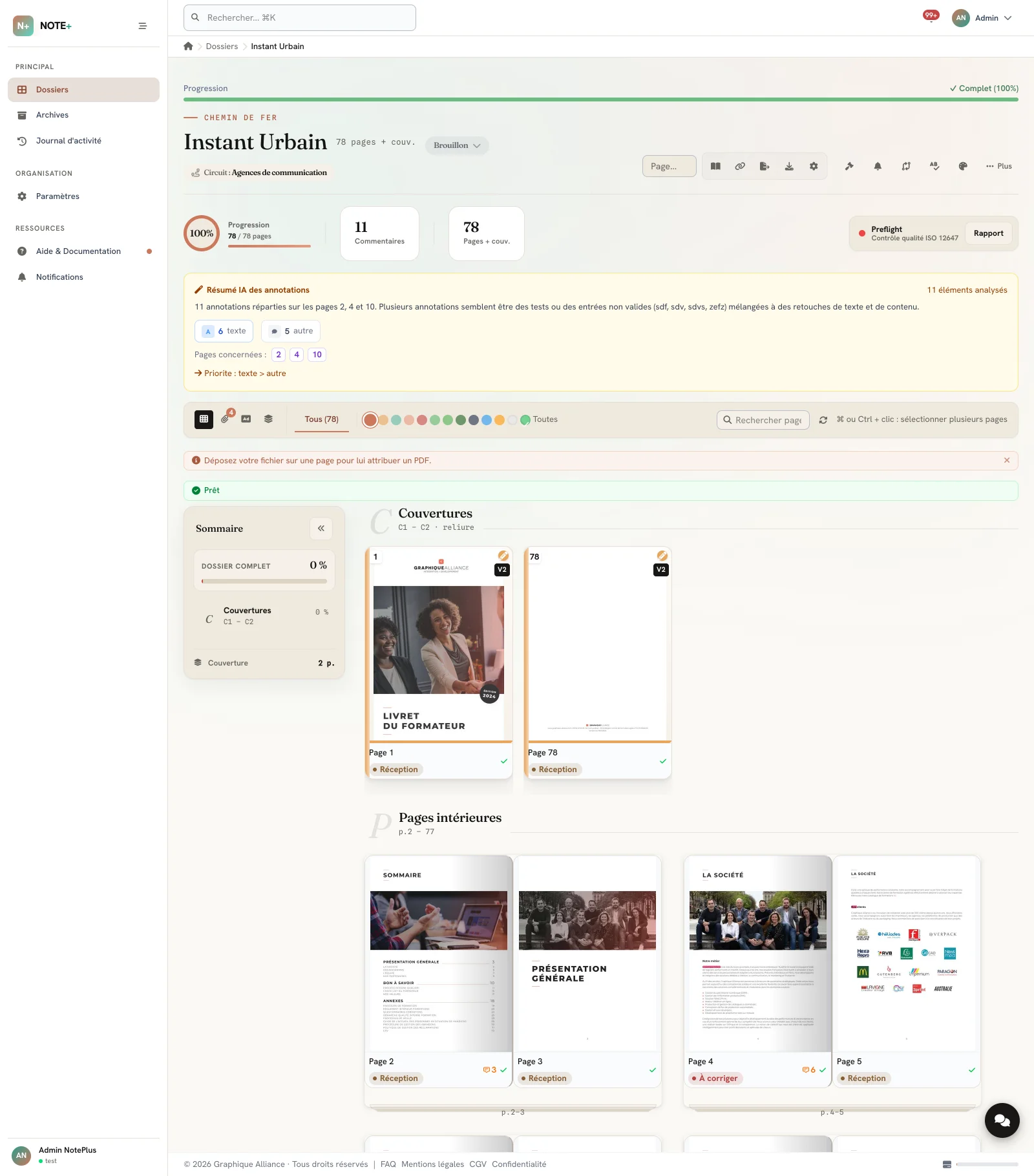Open the paperclip attachments icon with badge 4

pyautogui.click(x=226, y=419)
